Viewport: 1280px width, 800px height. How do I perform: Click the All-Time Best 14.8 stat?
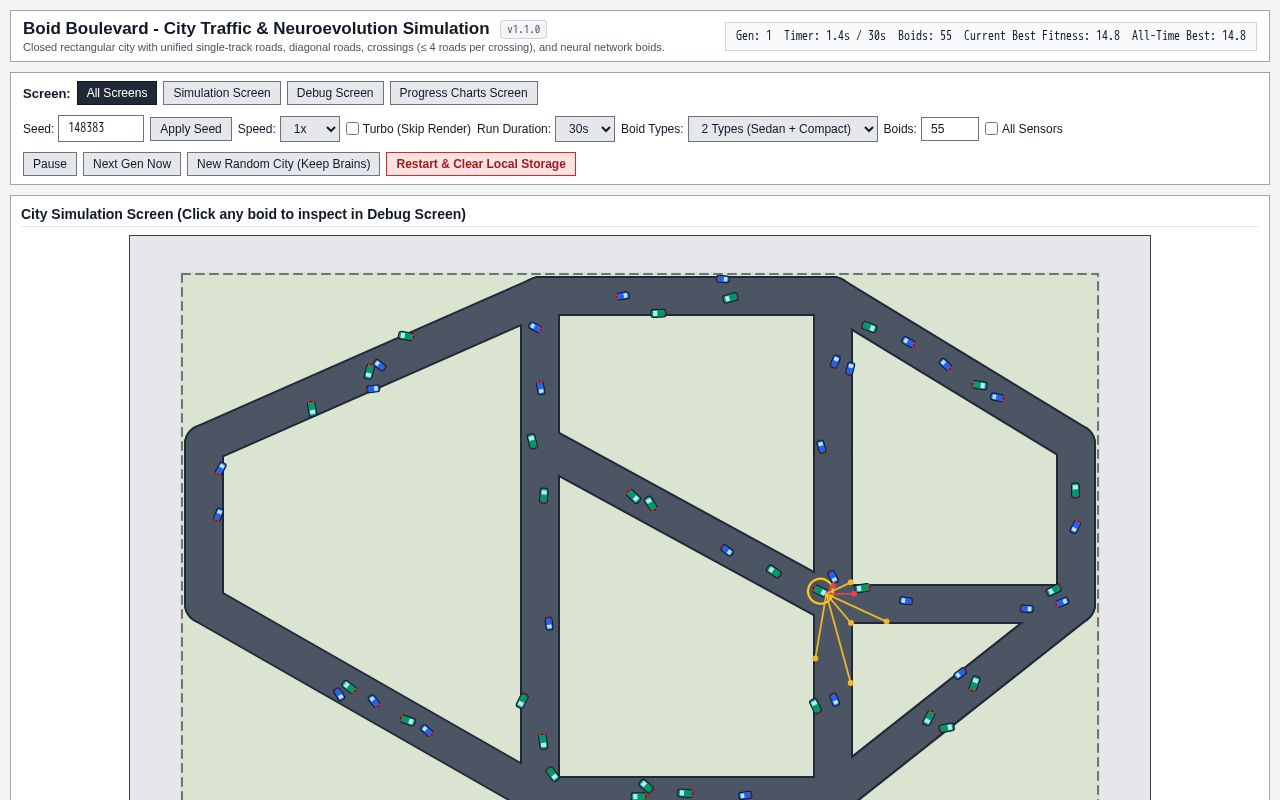coord(1189,36)
